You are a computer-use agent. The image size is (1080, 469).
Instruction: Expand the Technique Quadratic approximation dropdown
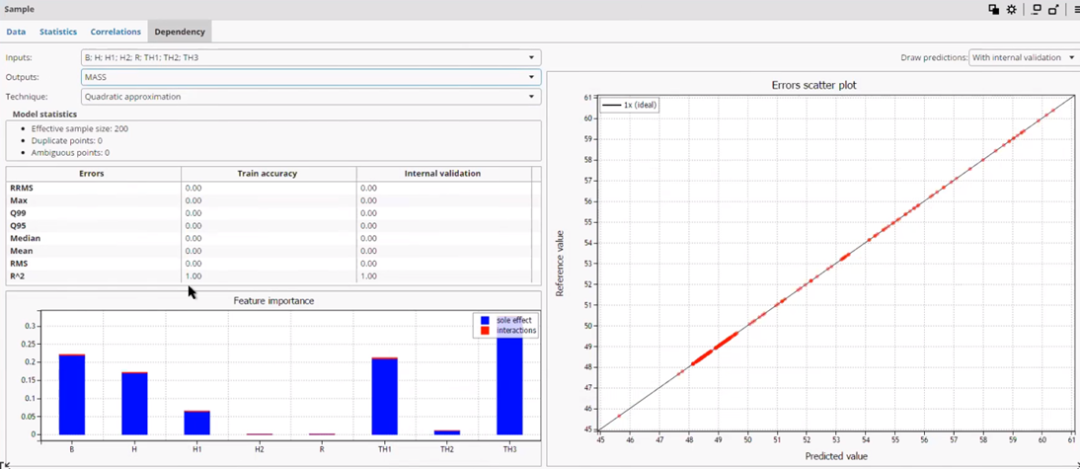point(311,97)
